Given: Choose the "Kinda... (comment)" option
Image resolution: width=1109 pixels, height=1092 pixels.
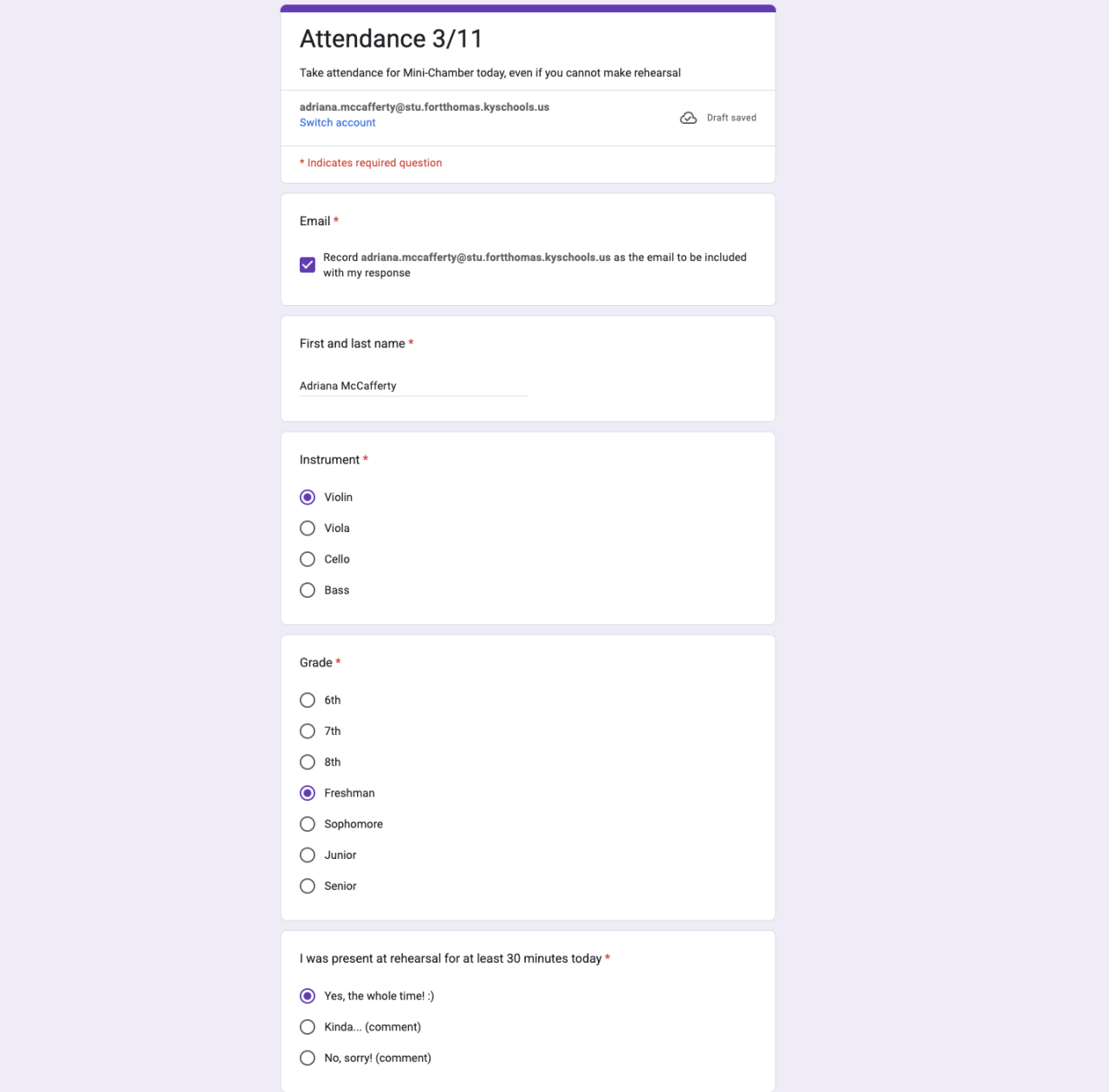Looking at the screenshot, I should point(308,1028).
